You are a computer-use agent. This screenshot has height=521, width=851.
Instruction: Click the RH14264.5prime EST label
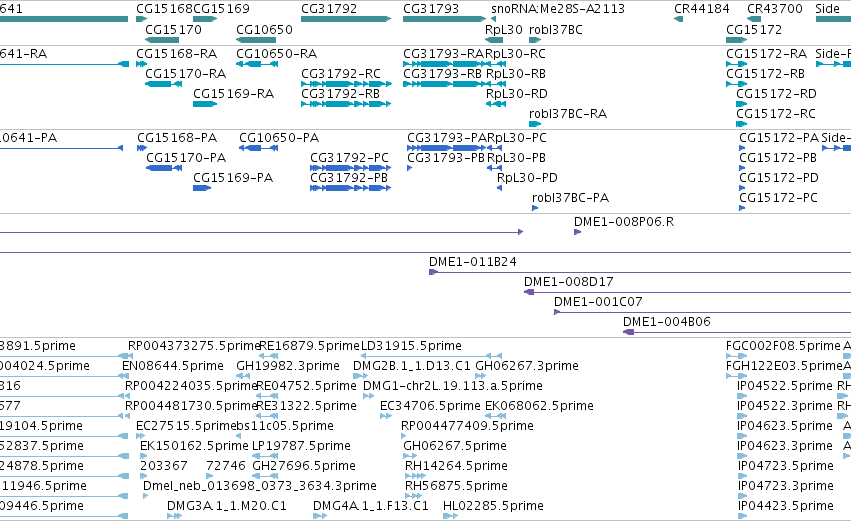456,466
